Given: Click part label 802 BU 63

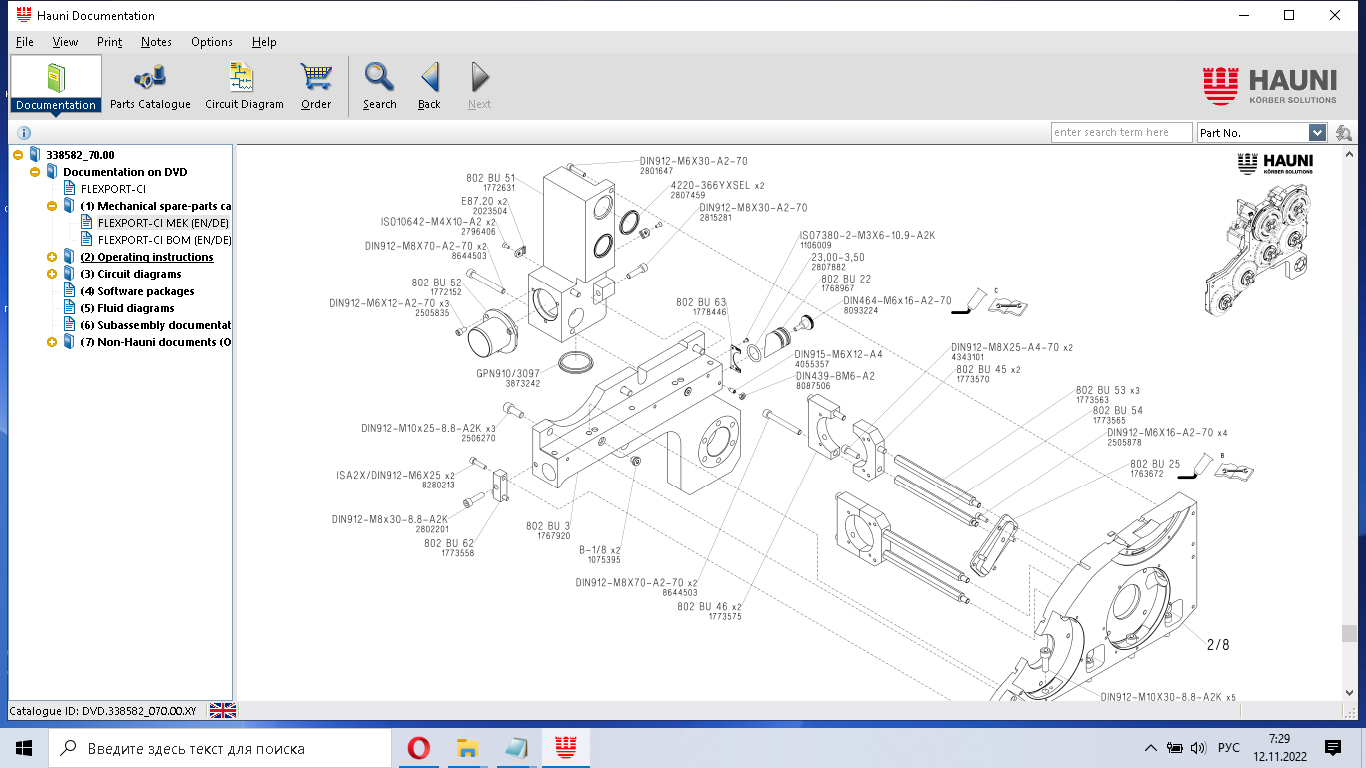Looking at the screenshot, I should [x=701, y=302].
